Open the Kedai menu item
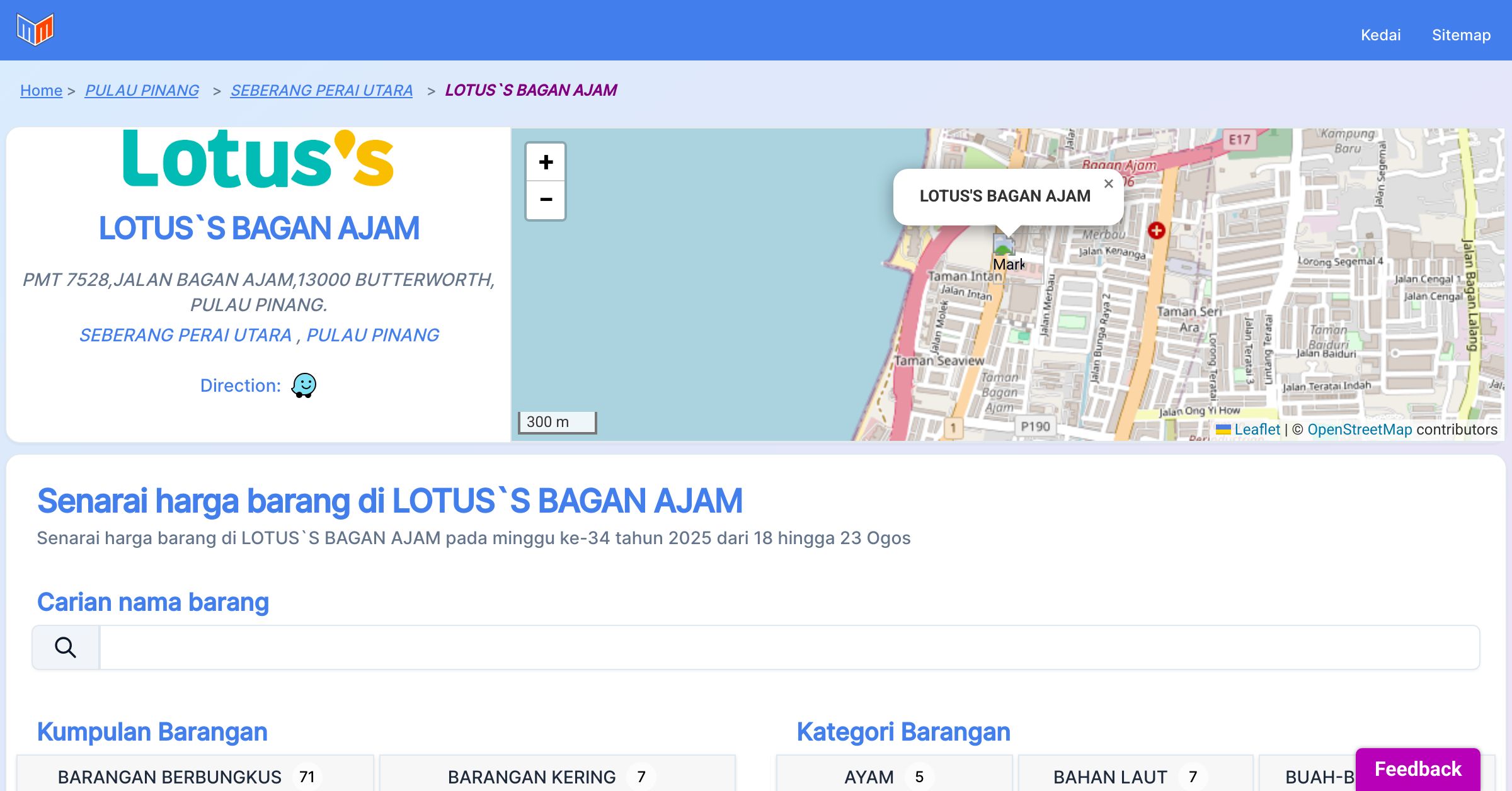1512x791 pixels. point(1380,35)
